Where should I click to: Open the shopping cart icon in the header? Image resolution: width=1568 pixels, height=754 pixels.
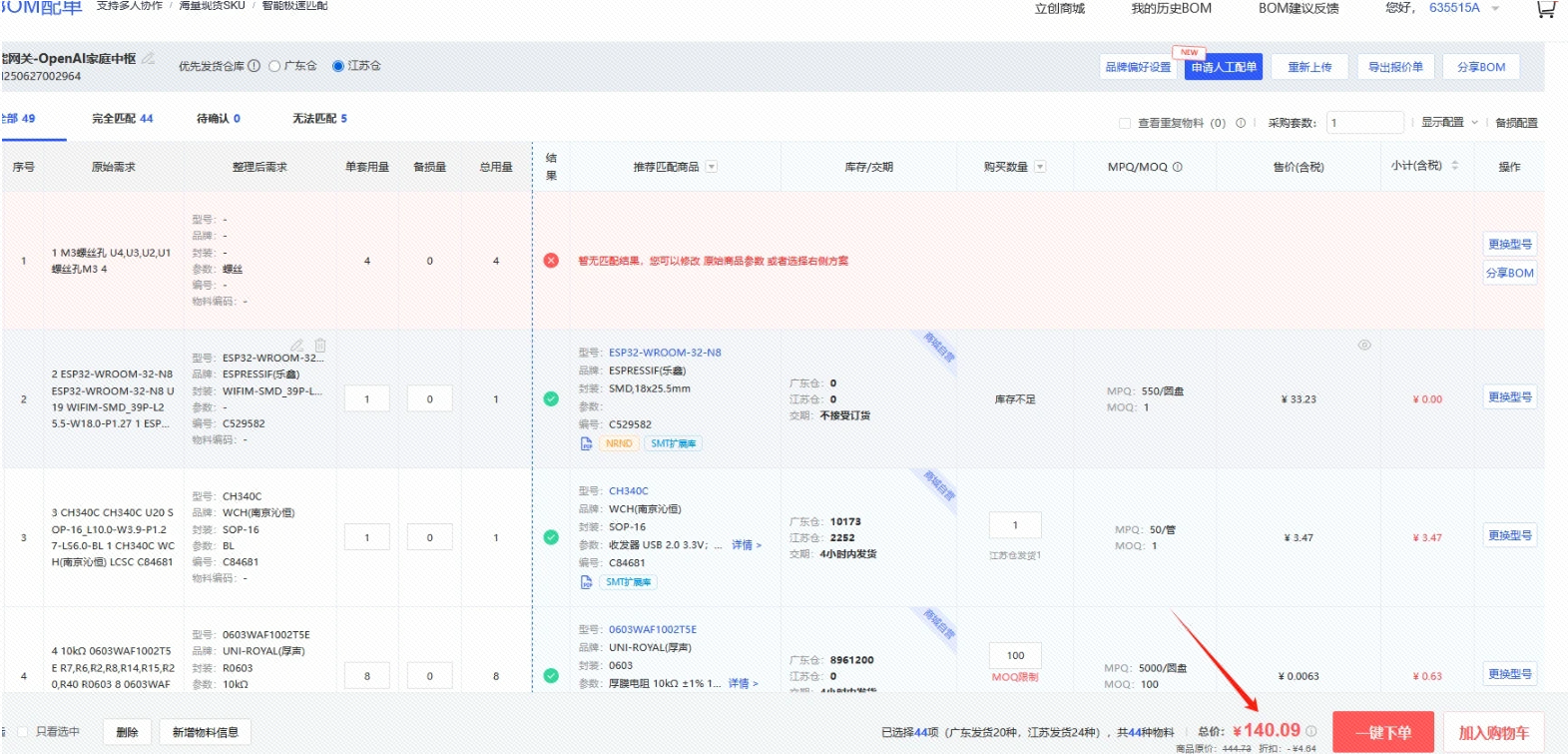tap(1545, 9)
